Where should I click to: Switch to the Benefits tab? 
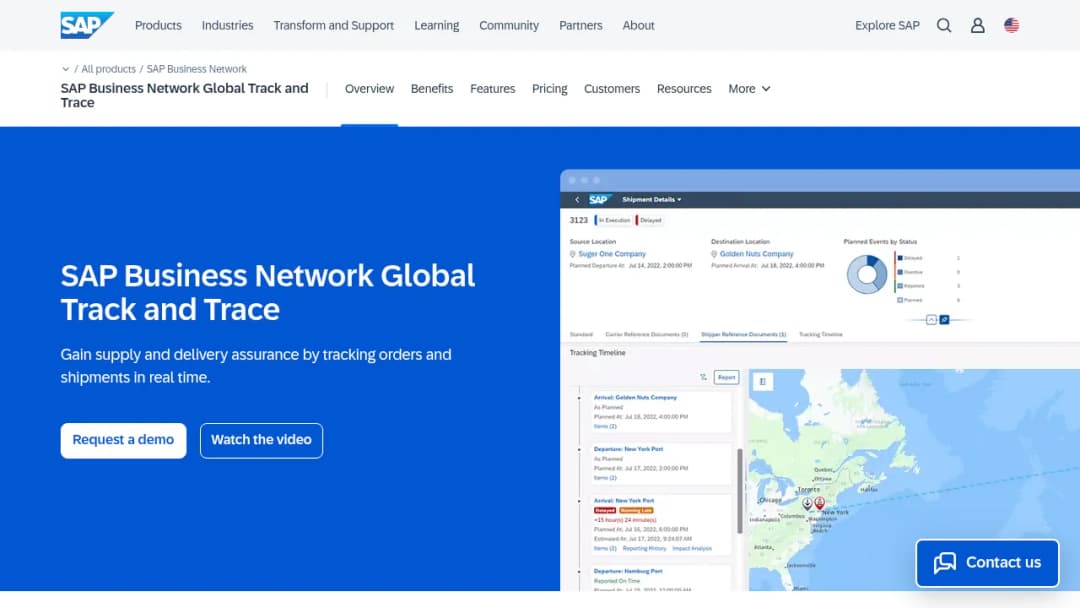432,89
